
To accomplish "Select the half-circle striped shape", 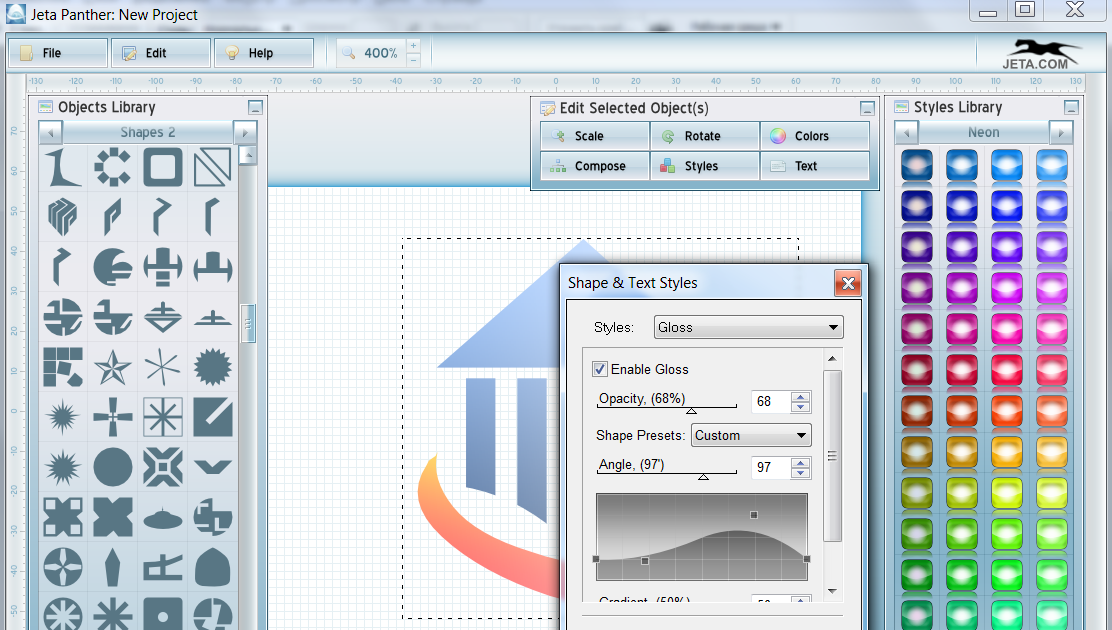I will tap(113, 267).
